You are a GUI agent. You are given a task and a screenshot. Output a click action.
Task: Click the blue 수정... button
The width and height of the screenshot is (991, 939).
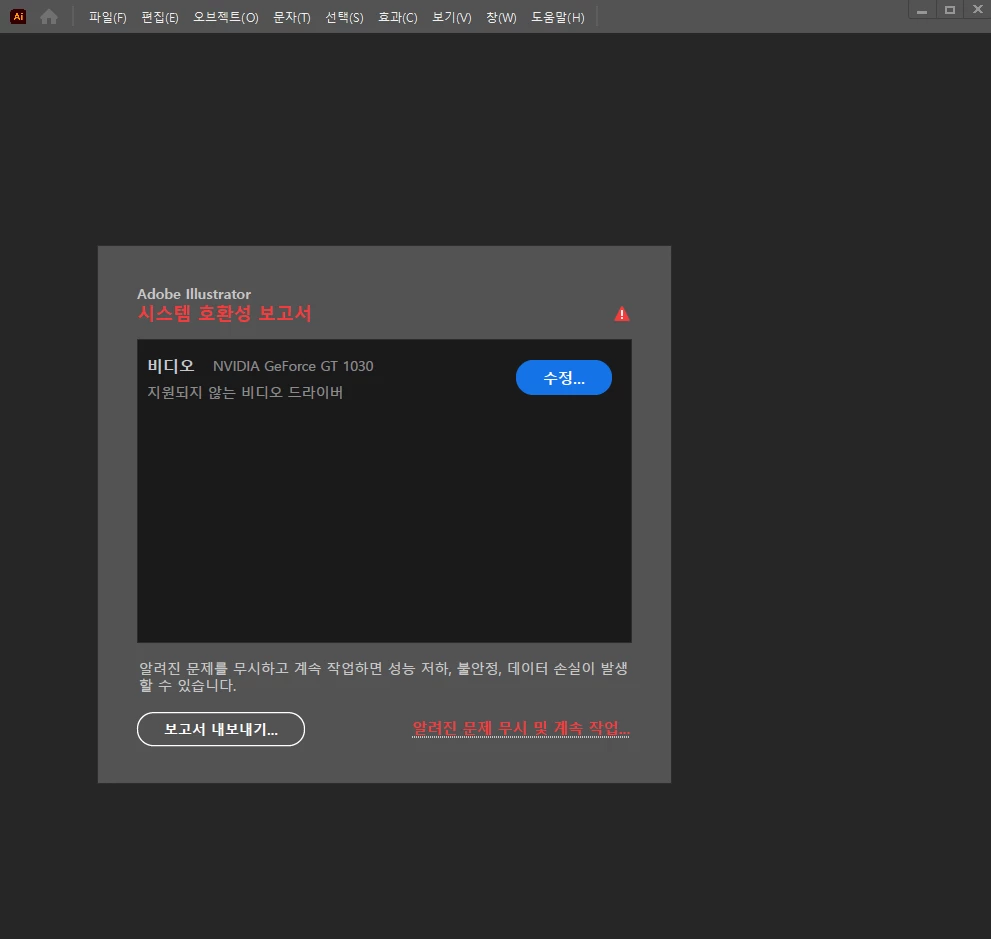(564, 378)
